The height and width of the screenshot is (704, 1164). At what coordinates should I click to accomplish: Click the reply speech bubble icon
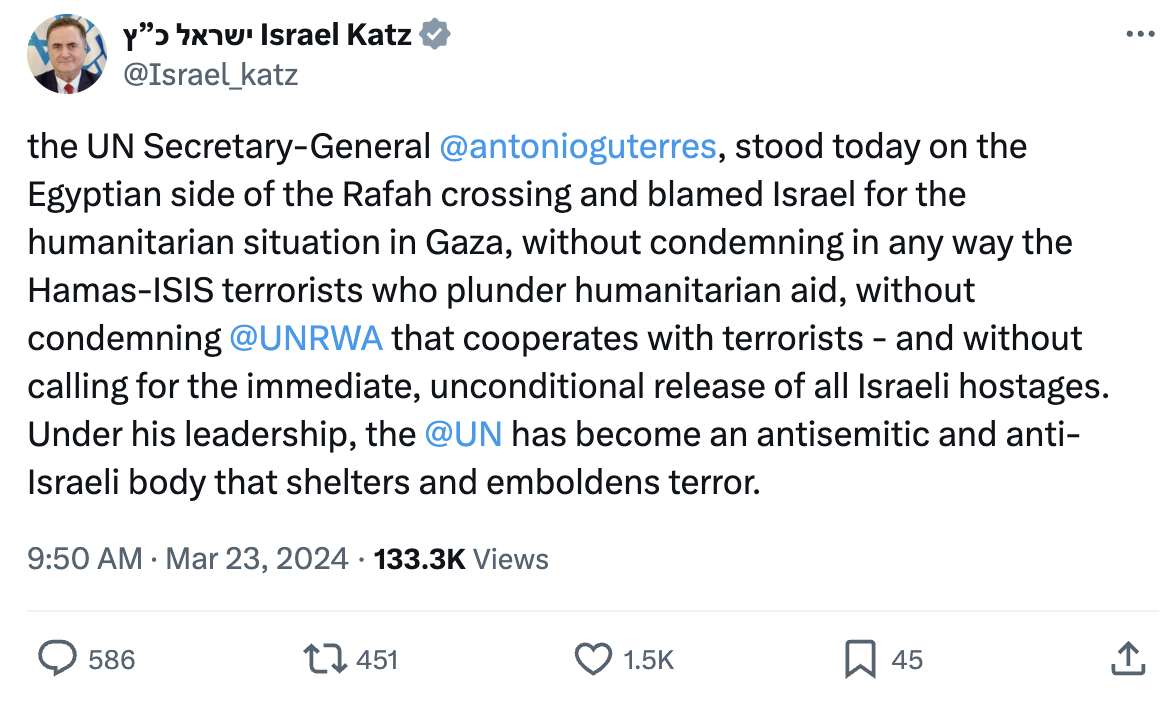(57, 658)
